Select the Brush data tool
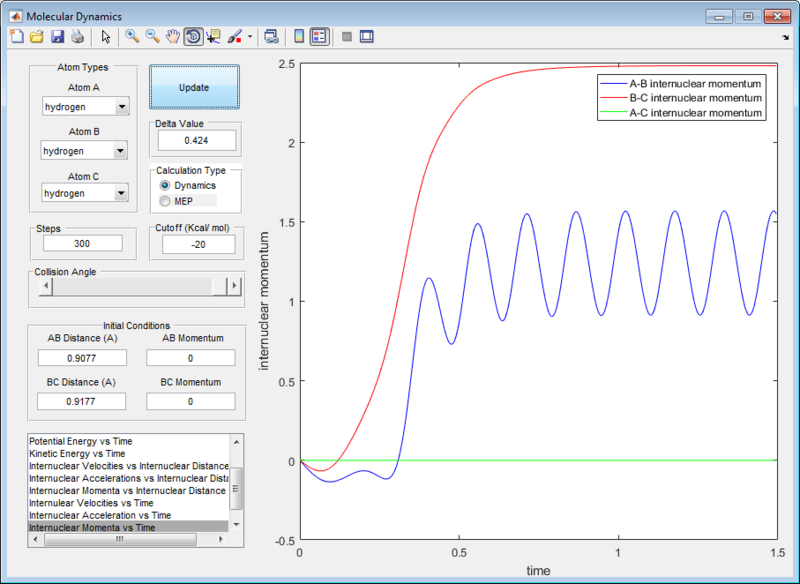Viewport: 800px width, 584px height. (x=234, y=36)
